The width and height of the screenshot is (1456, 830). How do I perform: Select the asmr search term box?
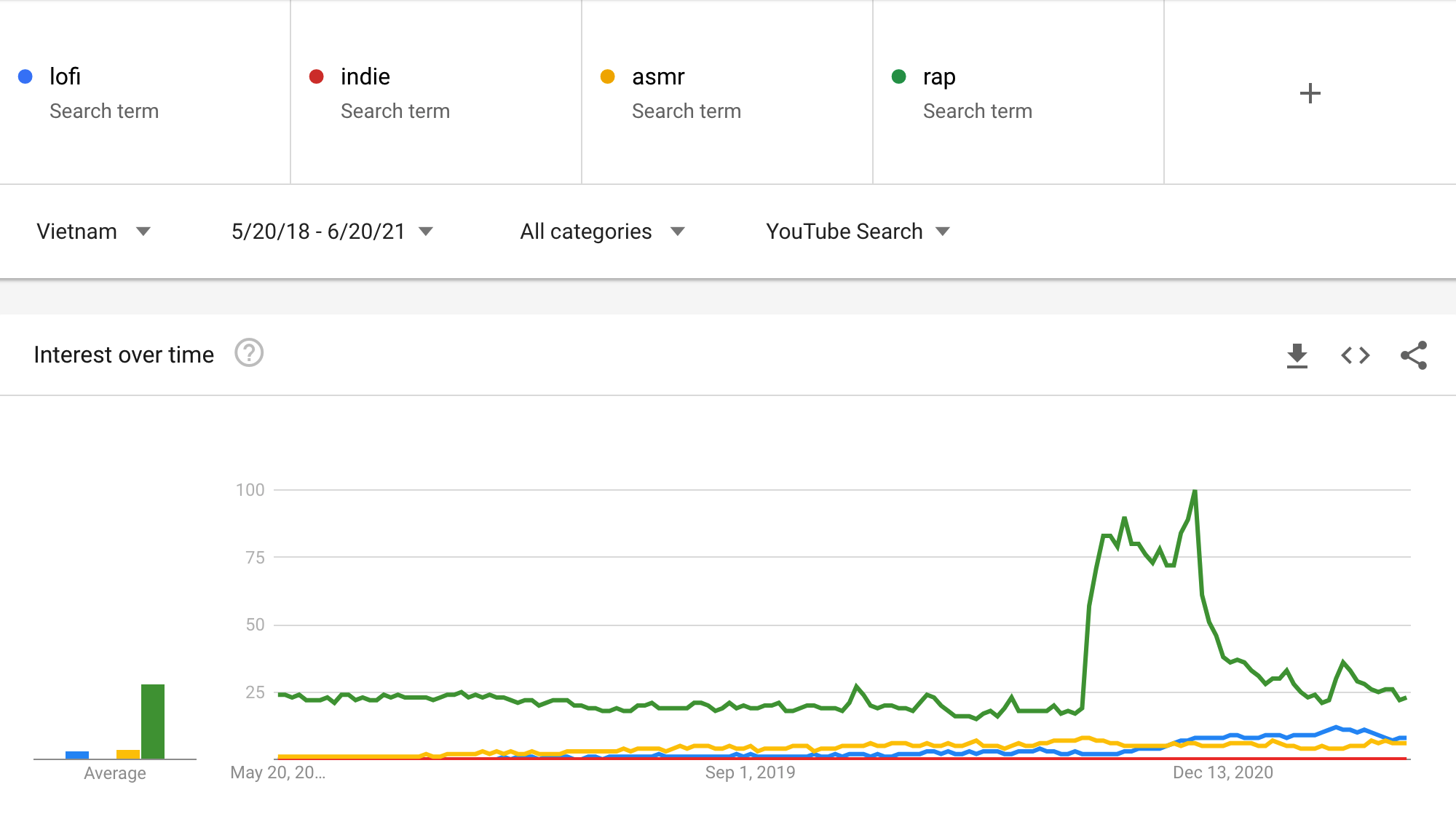[658, 76]
